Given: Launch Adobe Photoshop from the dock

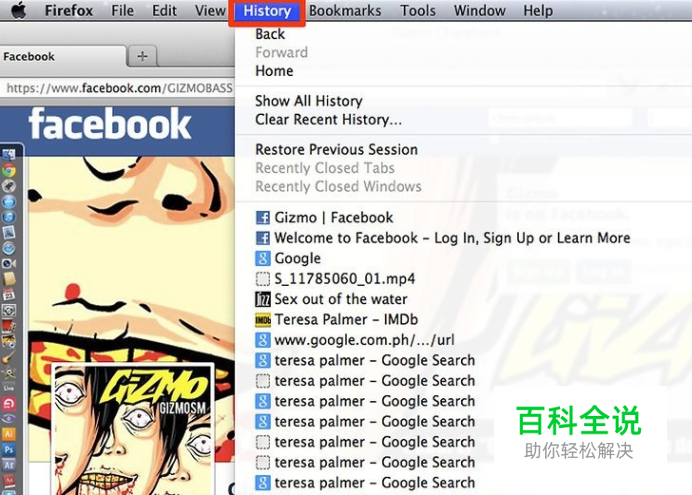Looking at the screenshot, I should (x=9, y=450).
